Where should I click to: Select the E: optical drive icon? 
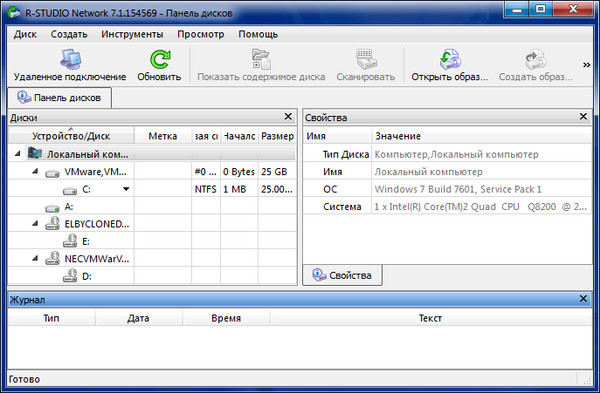pyautogui.click(x=70, y=241)
